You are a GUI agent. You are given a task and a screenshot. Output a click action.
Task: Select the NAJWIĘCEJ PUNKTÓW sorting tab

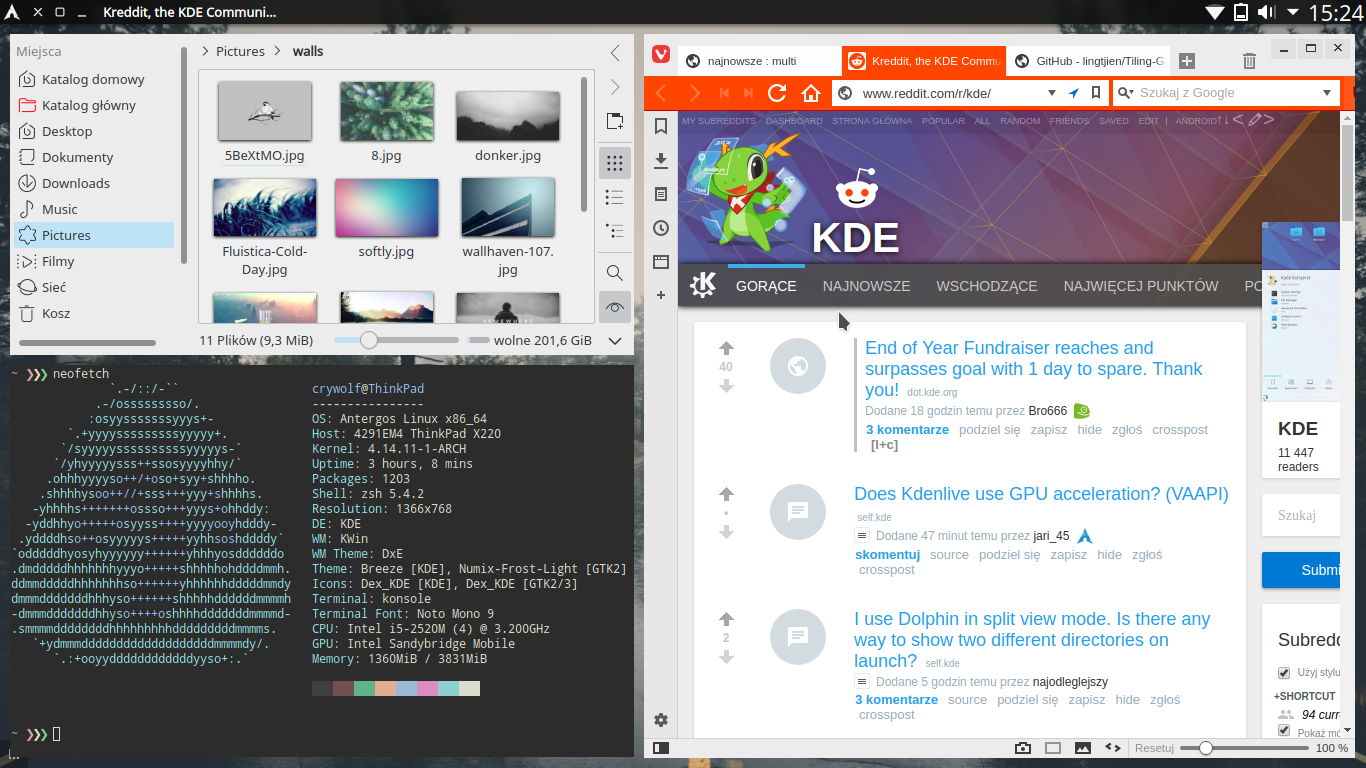pos(1141,286)
